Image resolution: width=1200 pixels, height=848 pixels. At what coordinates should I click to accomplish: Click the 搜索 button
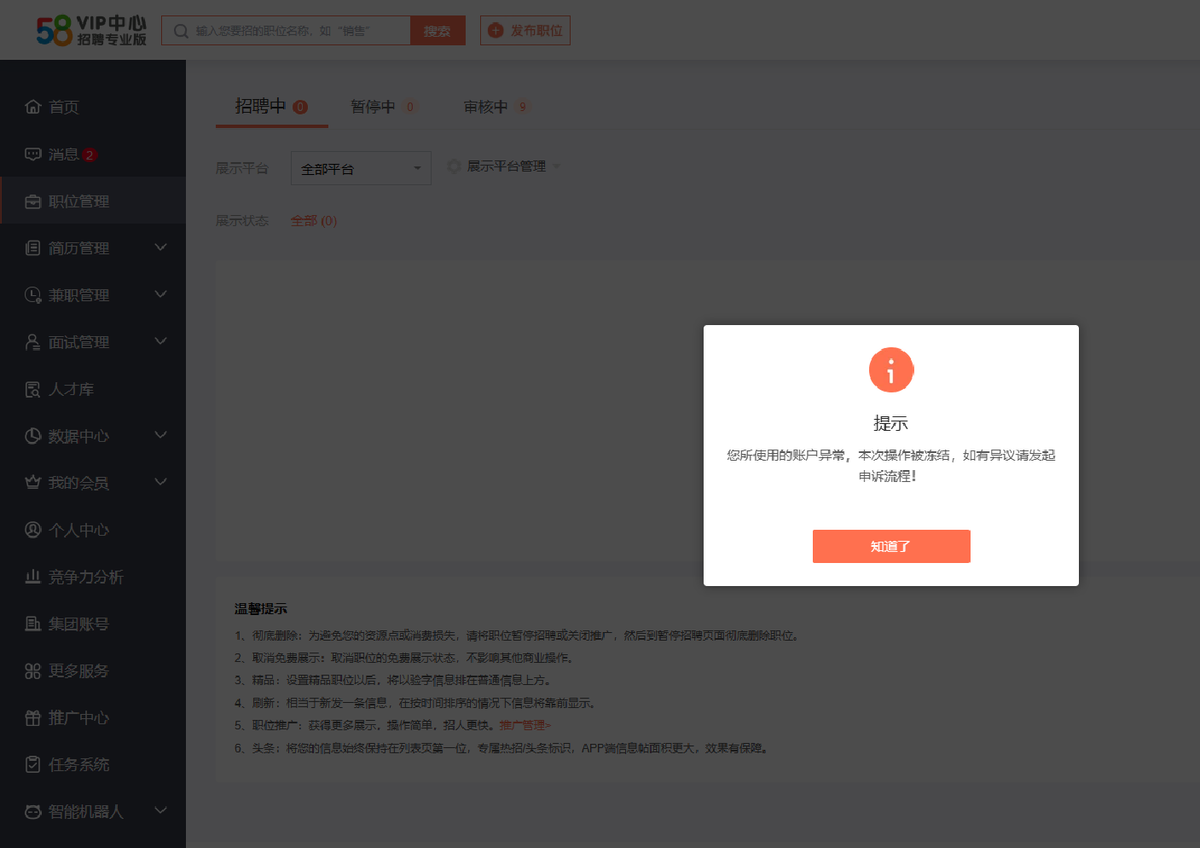[437, 31]
